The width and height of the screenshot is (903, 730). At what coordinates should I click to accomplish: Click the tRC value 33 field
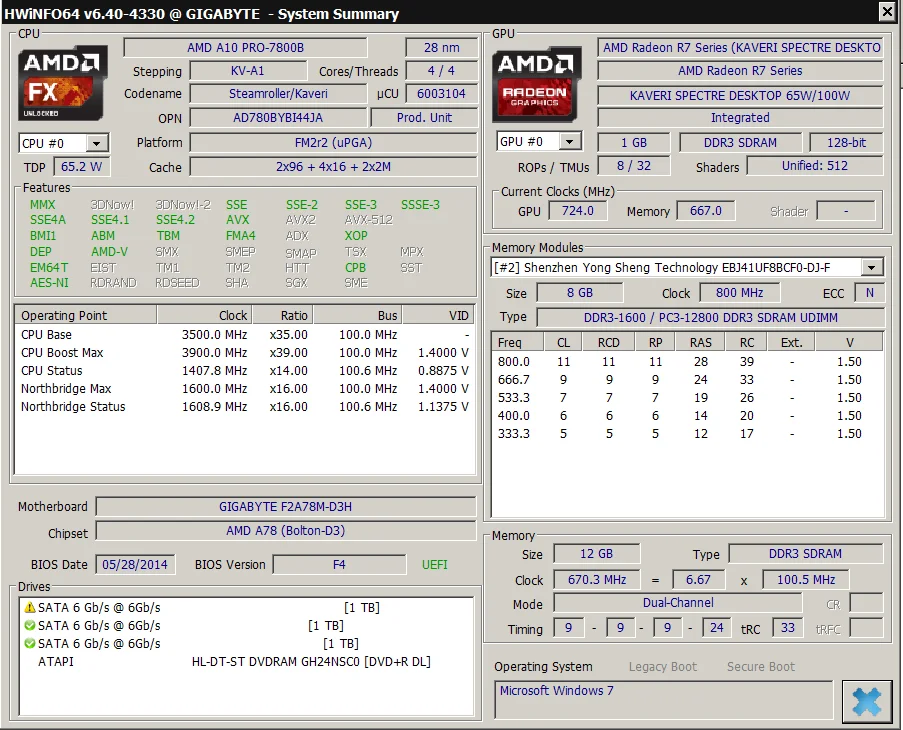click(x=787, y=628)
